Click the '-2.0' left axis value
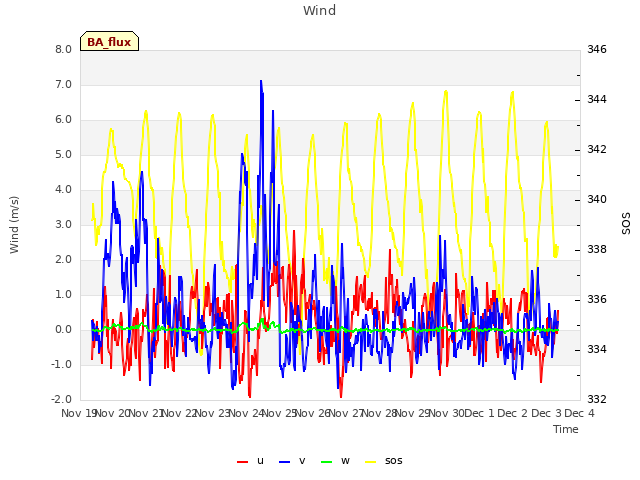640x480 pixels. tap(62, 399)
